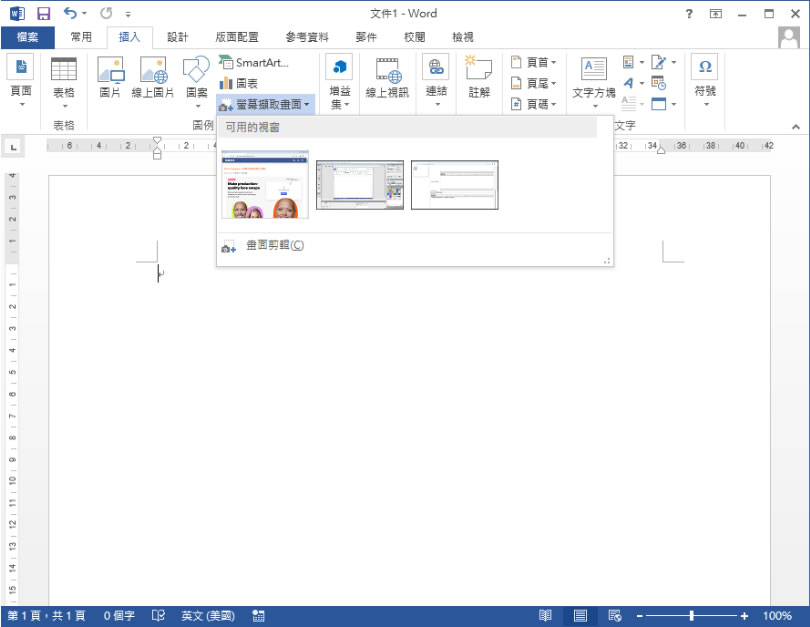
Task: Click the signature line icon
Action: point(658,62)
